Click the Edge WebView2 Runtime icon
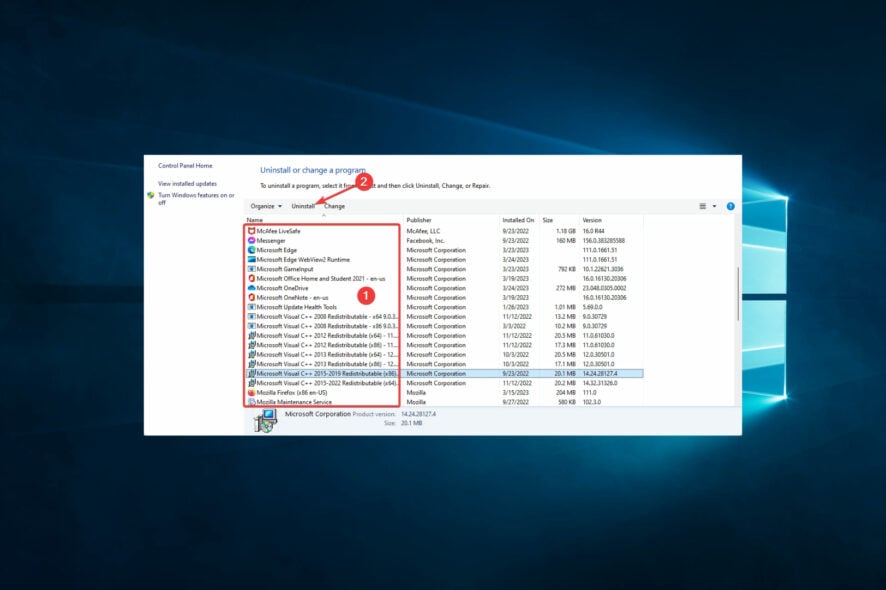886x590 pixels. (251, 259)
